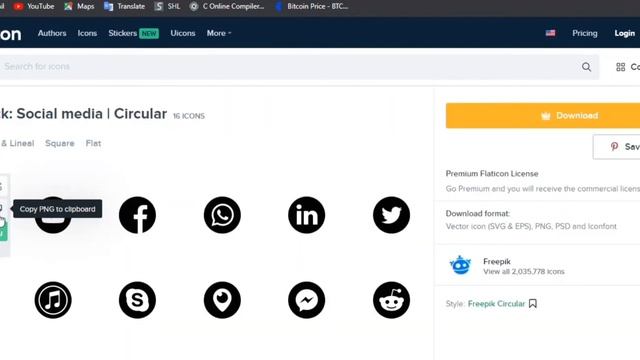The width and height of the screenshot is (640, 360).
Task: Open the Freepik Circular style link
Action: point(496,304)
